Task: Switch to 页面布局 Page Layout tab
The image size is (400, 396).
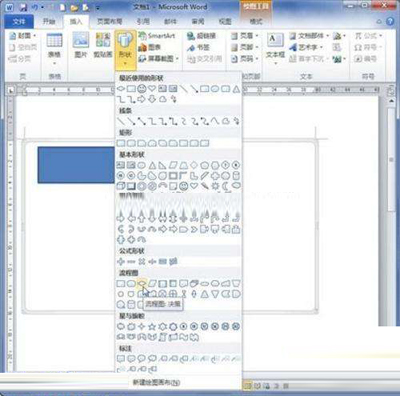Action: (x=109, y=22)
